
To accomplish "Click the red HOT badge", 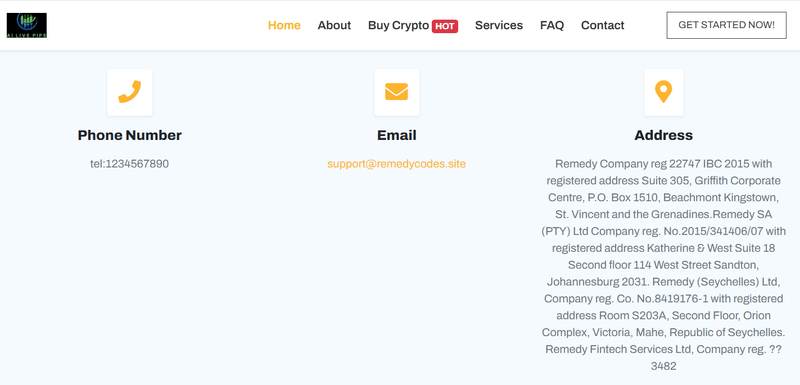I will [445, 26].
